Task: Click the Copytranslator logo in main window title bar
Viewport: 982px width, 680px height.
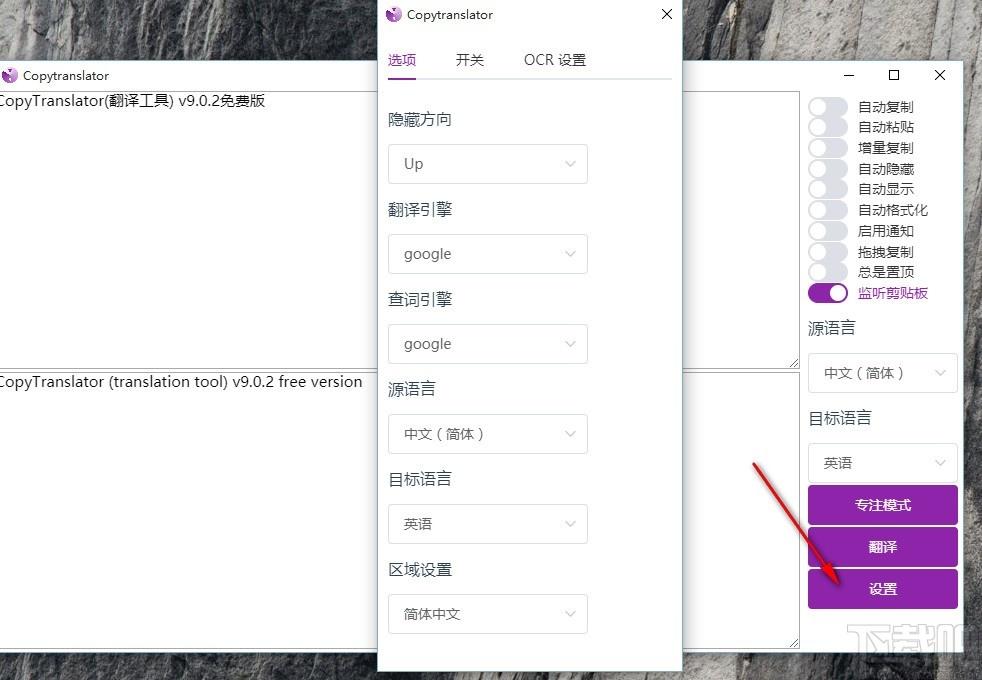Action: tap(9, 76)
